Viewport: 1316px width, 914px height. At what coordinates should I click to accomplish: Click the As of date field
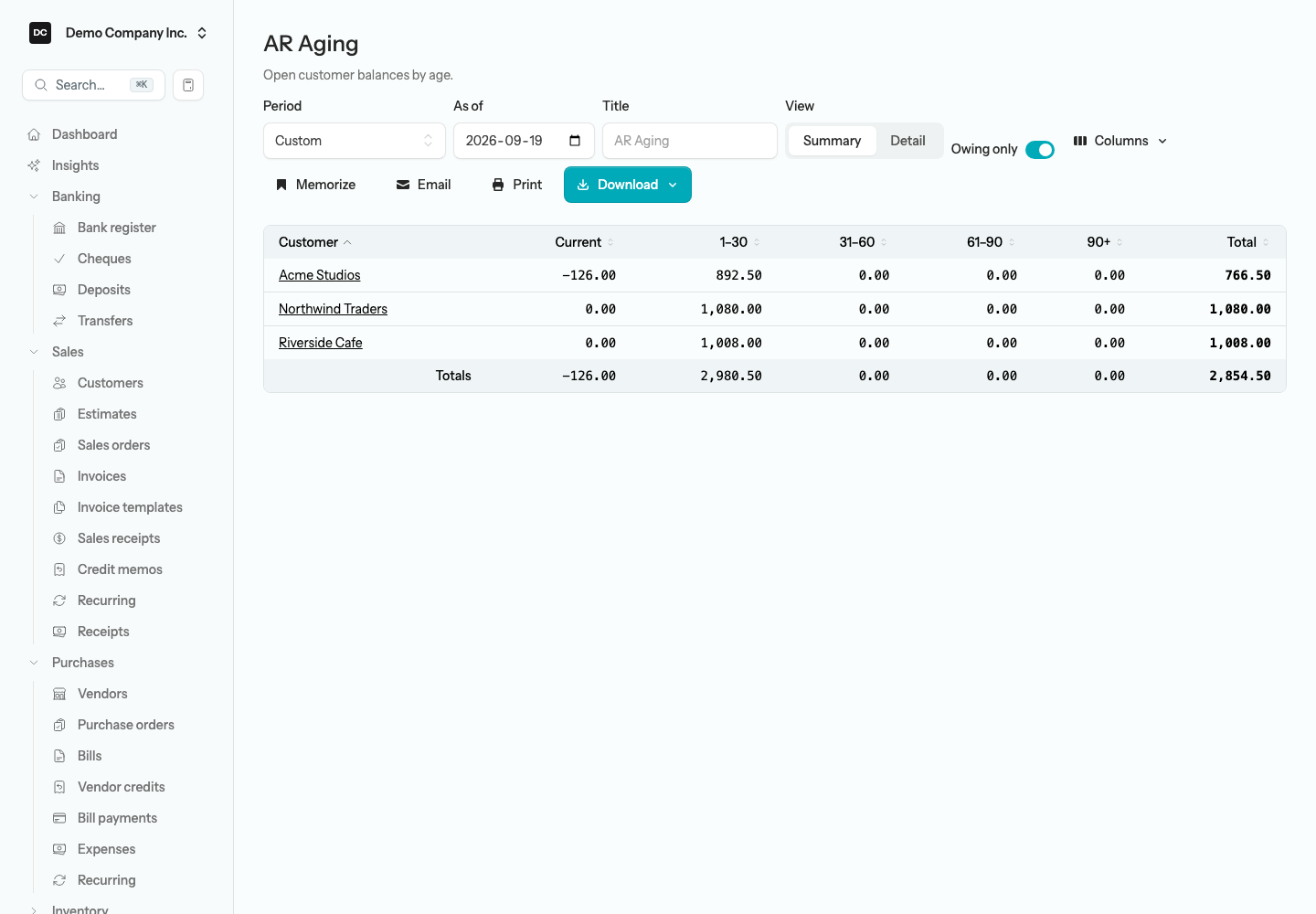[x=524, y=141]
